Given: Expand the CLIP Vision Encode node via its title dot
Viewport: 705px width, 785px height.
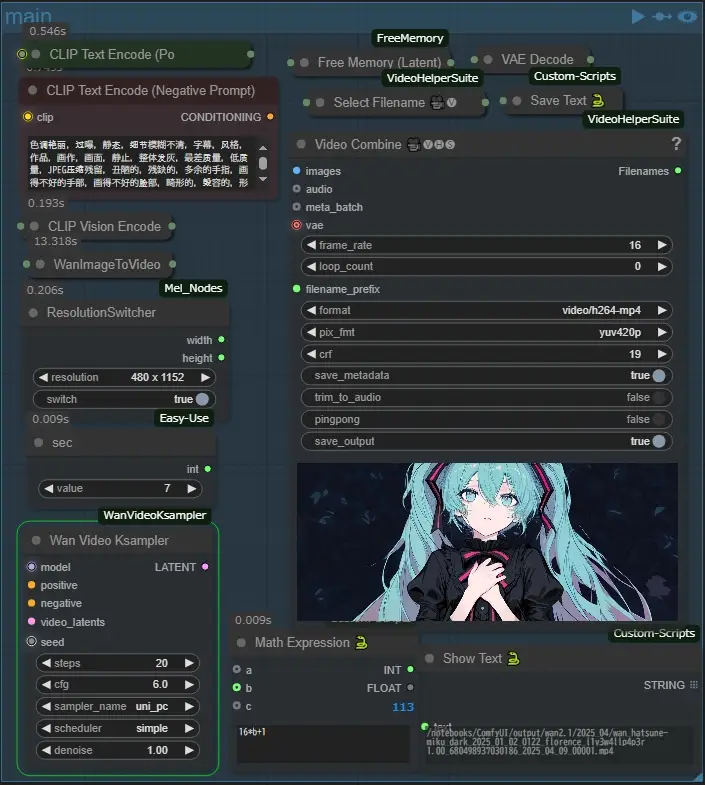Looking at the screenshot, I should (x=34, y=226).
